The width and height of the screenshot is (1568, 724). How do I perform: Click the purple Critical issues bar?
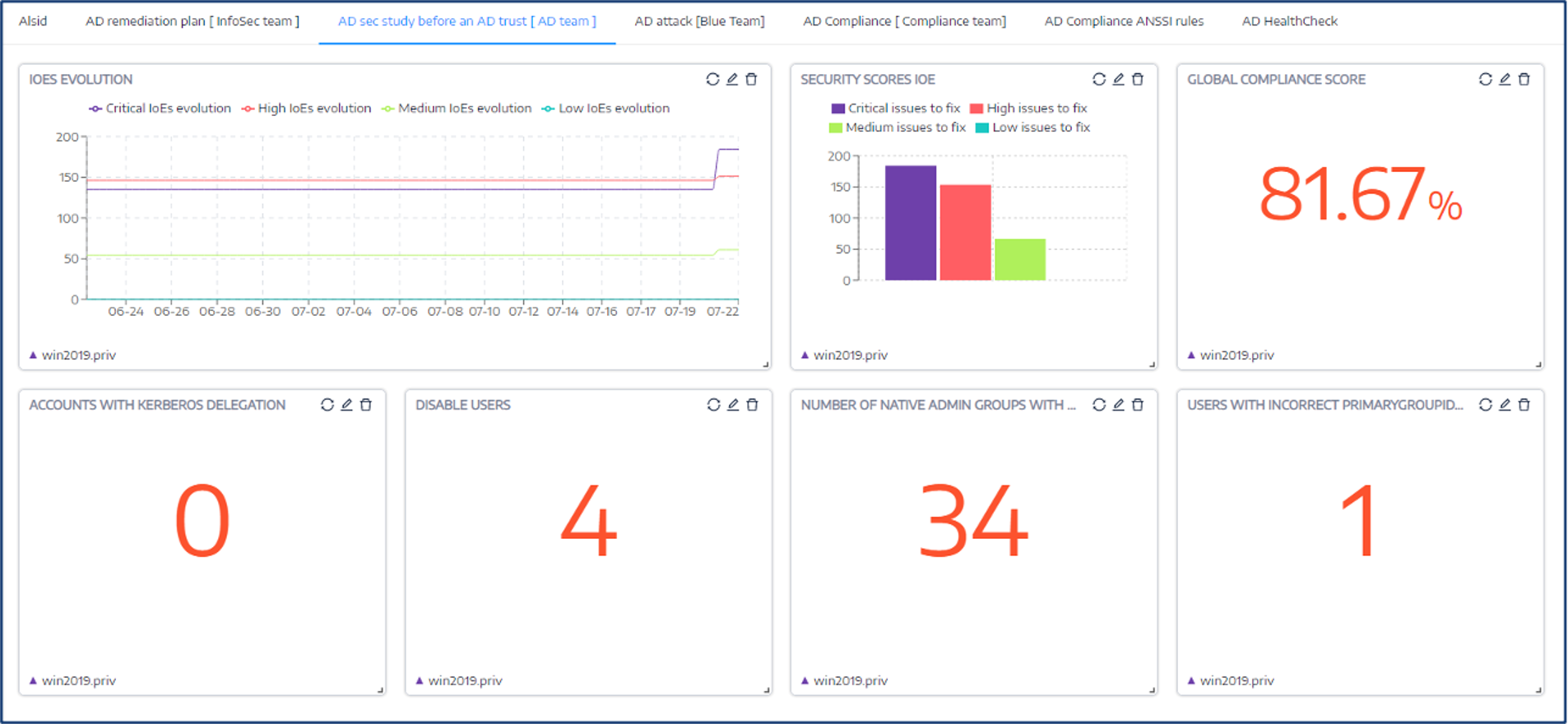pyautogui.click(x=910, y=223)
